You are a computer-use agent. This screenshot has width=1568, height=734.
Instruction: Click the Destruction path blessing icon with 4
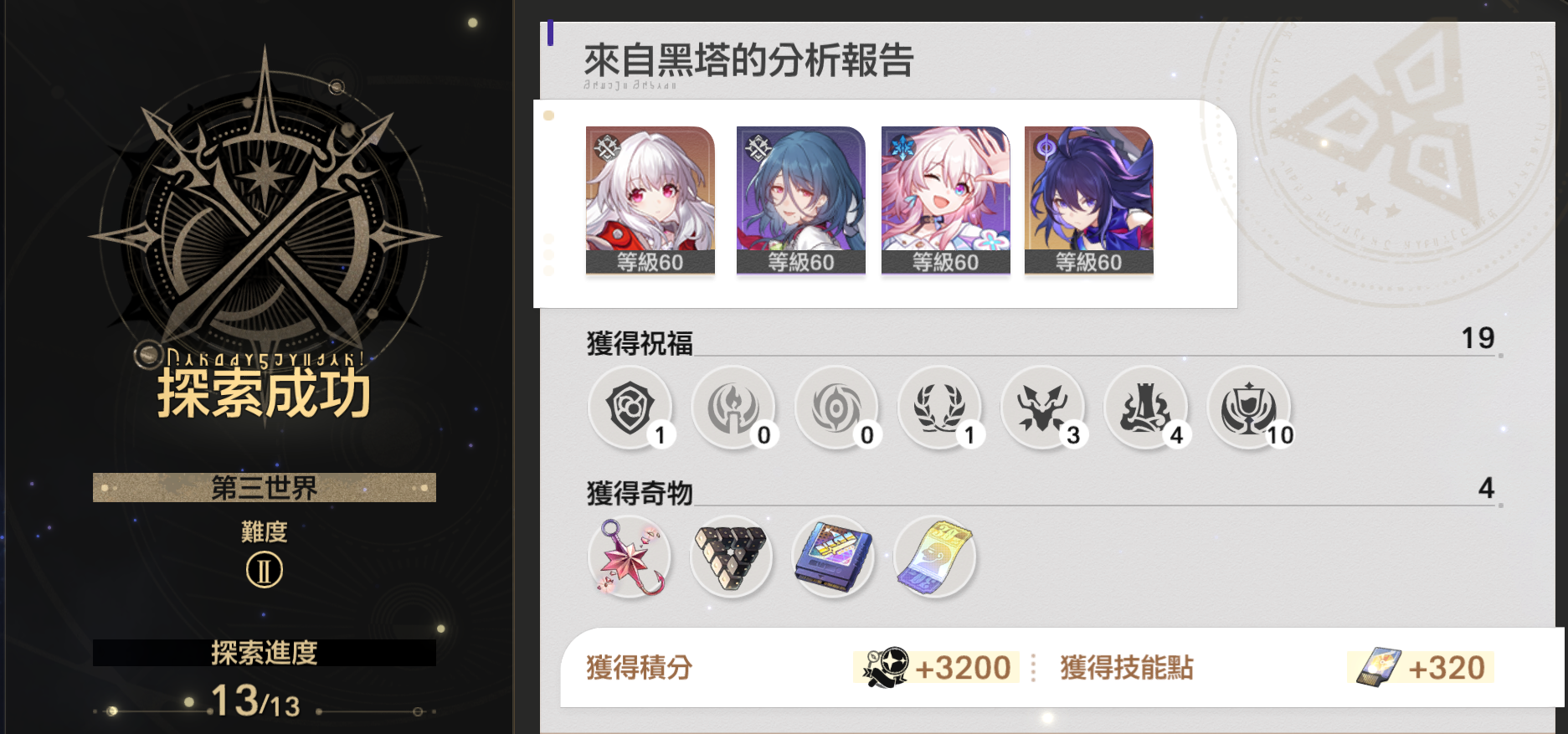click(x=1146, y=408)
